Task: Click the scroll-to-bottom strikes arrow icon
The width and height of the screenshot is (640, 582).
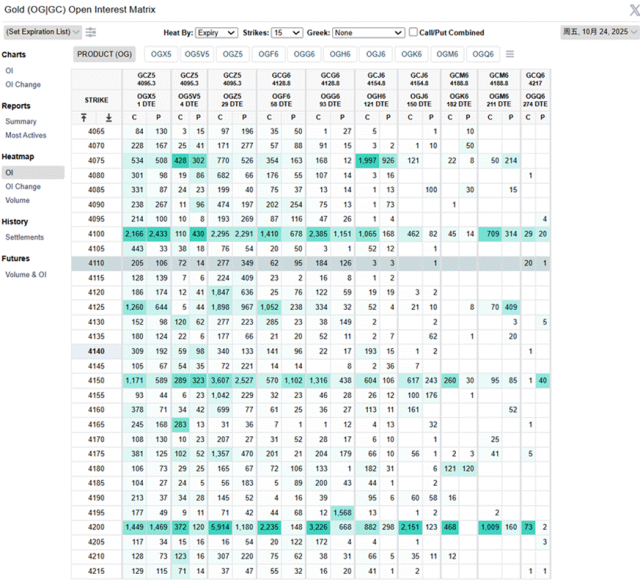Action: (108, 117)
